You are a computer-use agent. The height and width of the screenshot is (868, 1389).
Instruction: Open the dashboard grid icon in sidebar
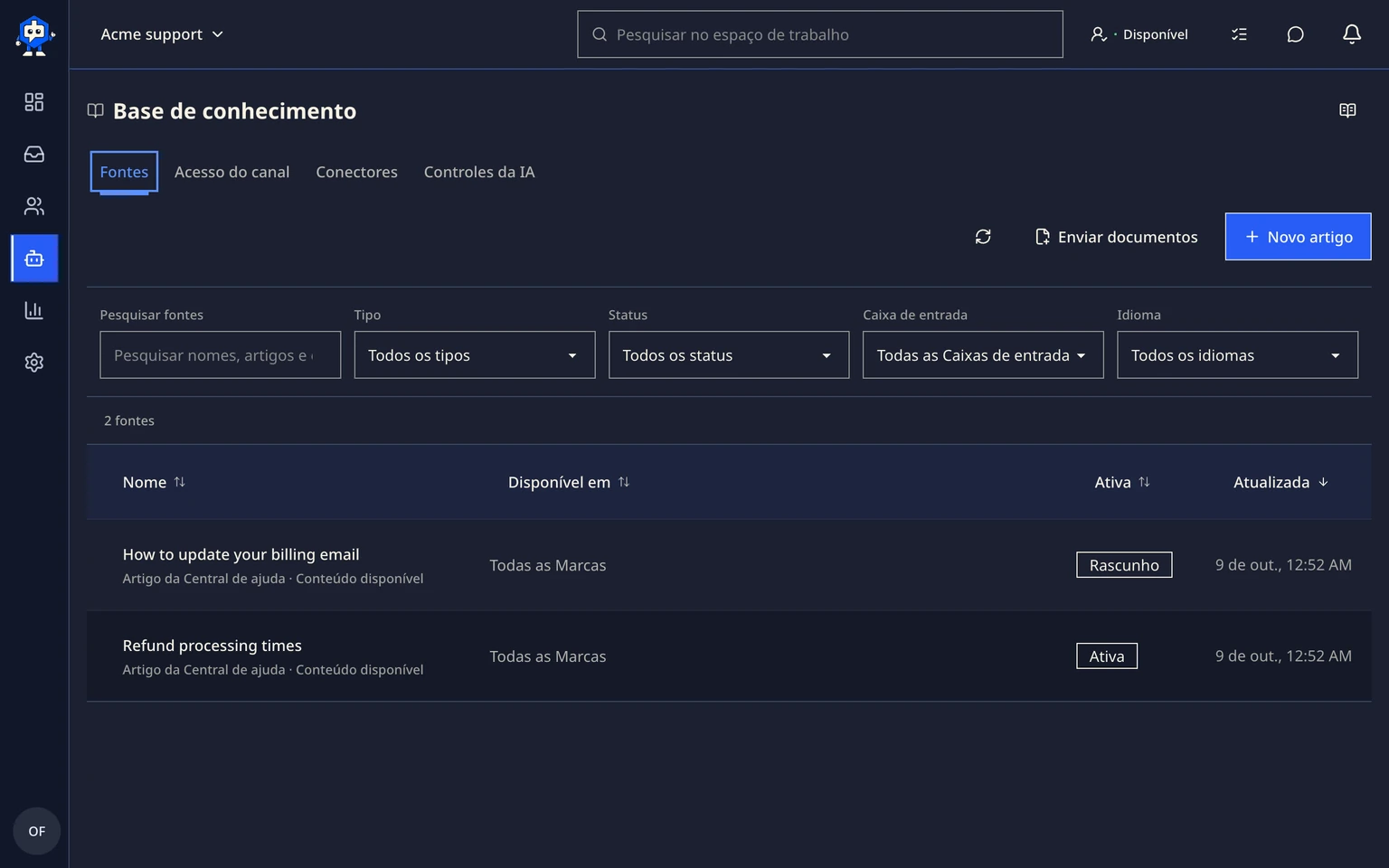(34, 102)
